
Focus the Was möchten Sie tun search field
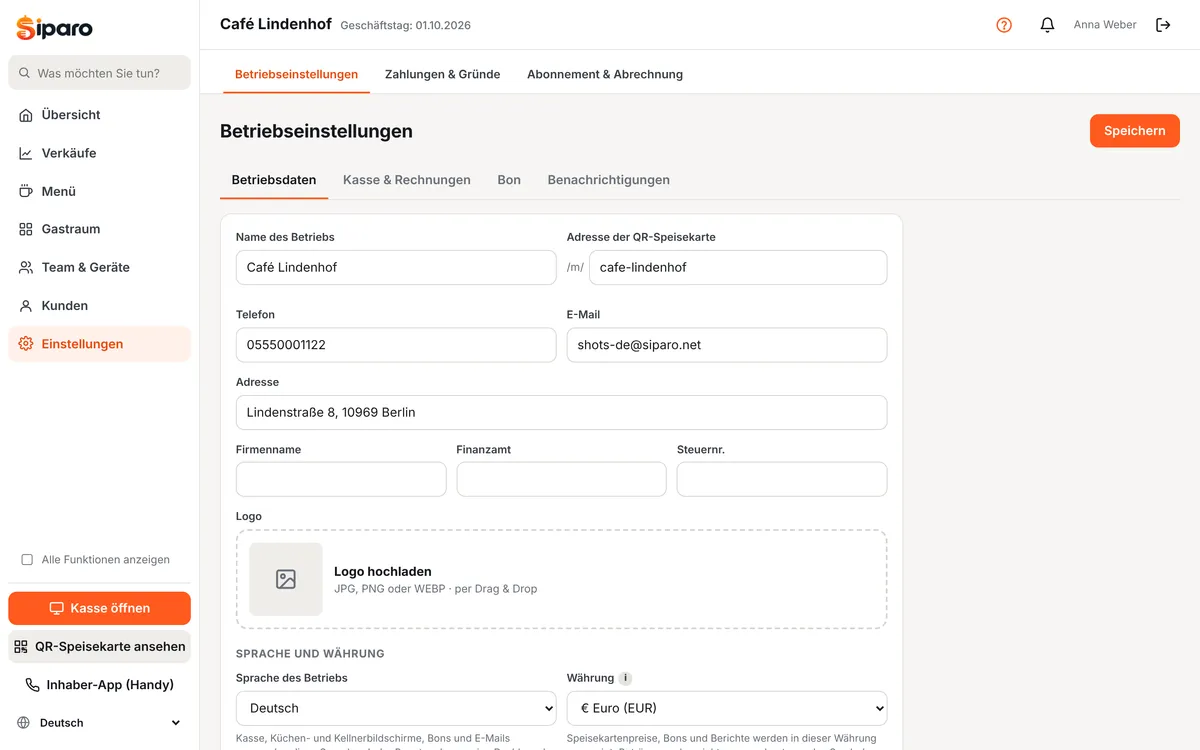99,73
